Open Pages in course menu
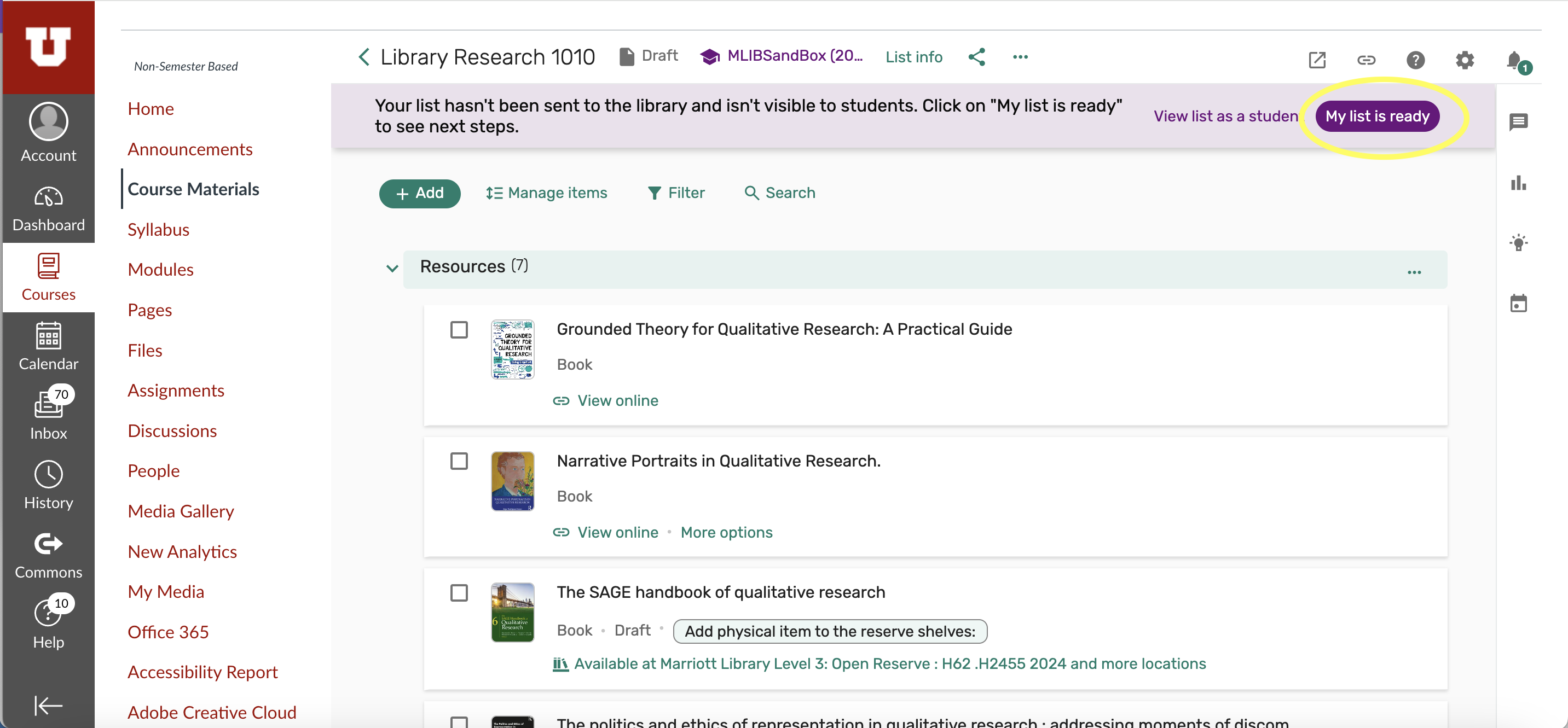The width and height of the screenshot is (1568, 728). (150, 310)
